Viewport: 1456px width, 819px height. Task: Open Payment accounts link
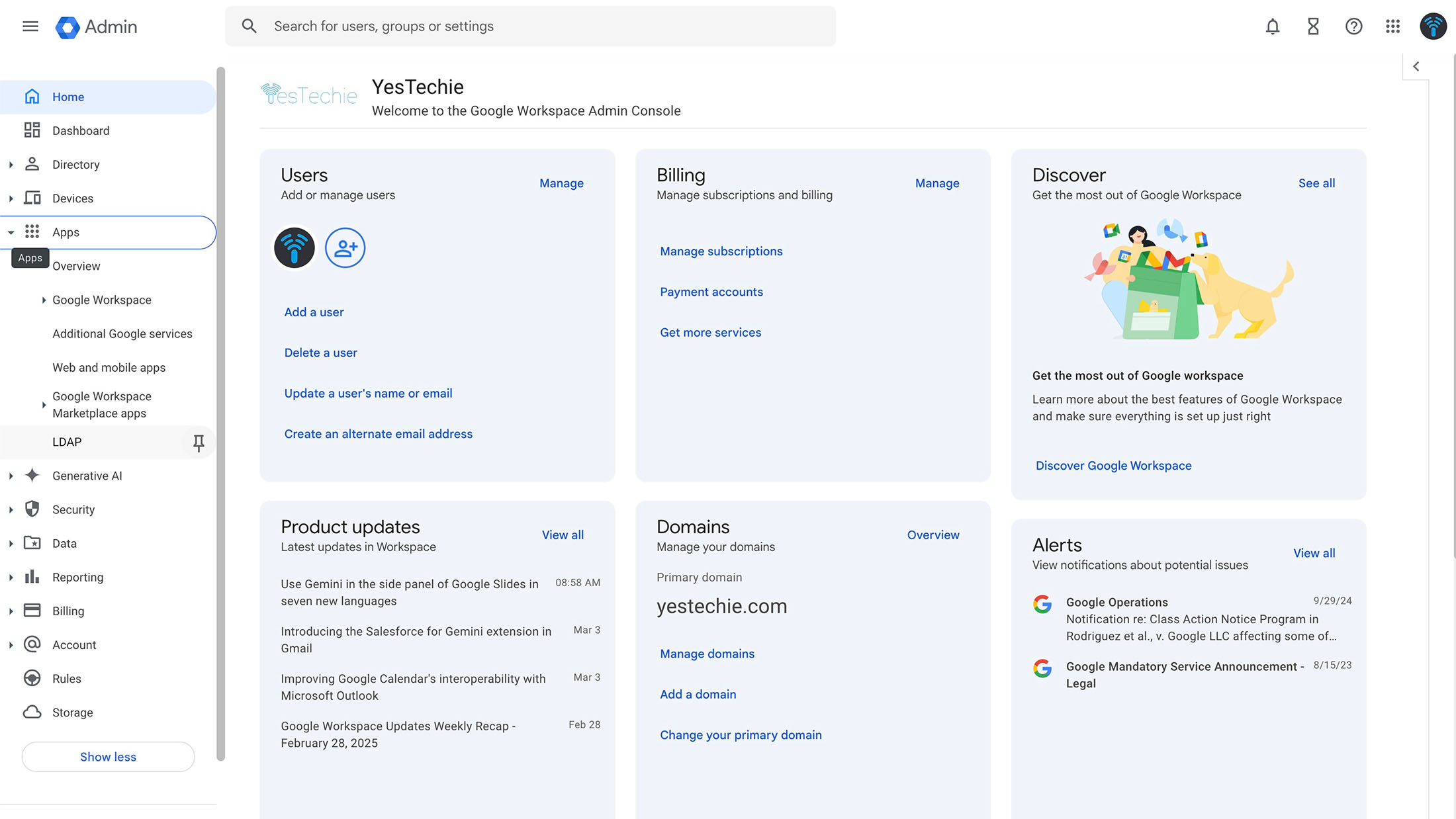(711, 292)
